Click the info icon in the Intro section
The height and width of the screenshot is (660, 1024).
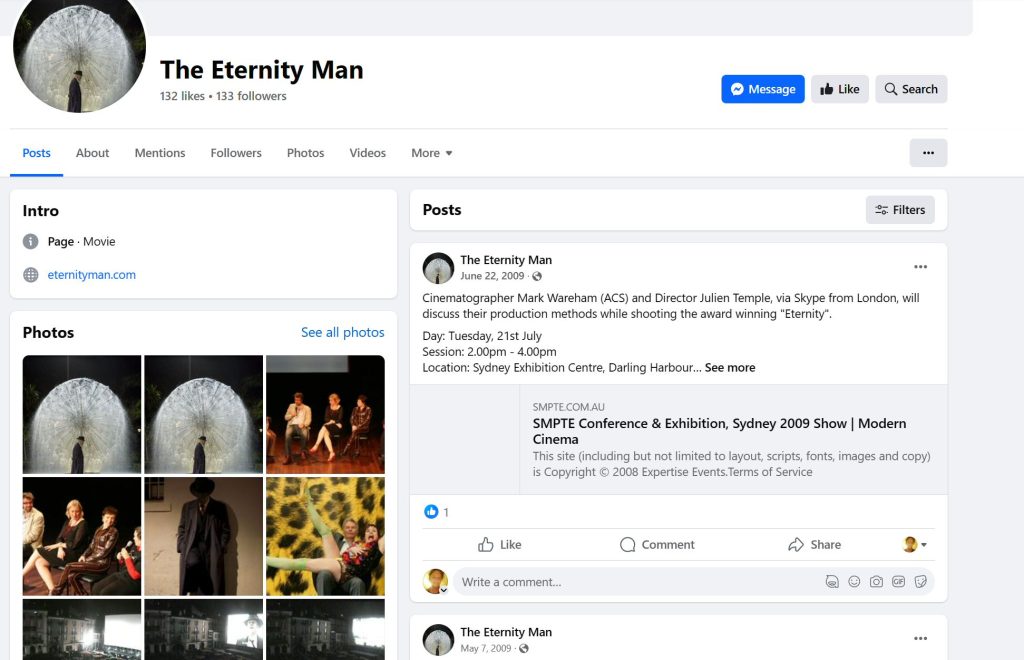31,242
